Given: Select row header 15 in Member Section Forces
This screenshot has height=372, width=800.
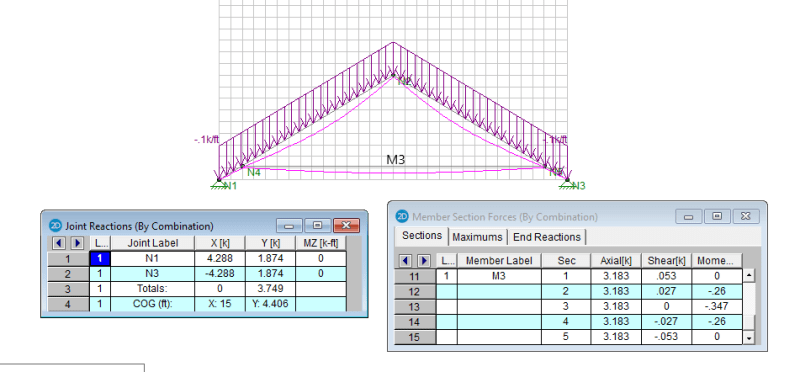Looking at the screenshot, I should 415,337.
